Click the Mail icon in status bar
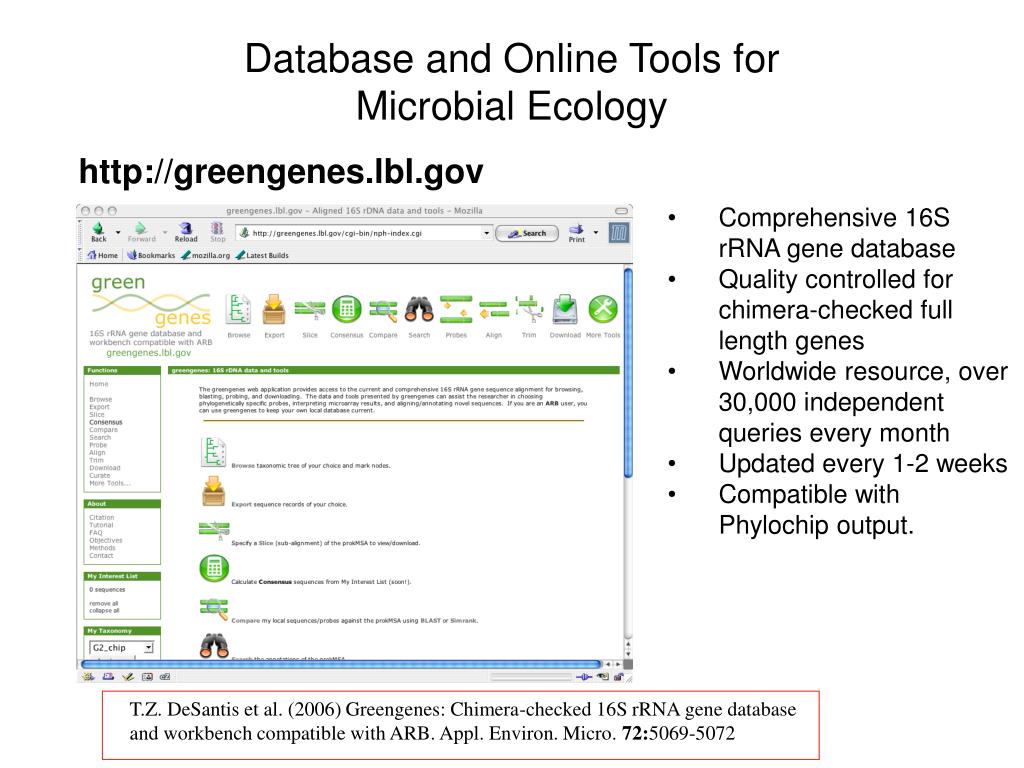Screen dimensions: 1024x768 click(108, 677)
